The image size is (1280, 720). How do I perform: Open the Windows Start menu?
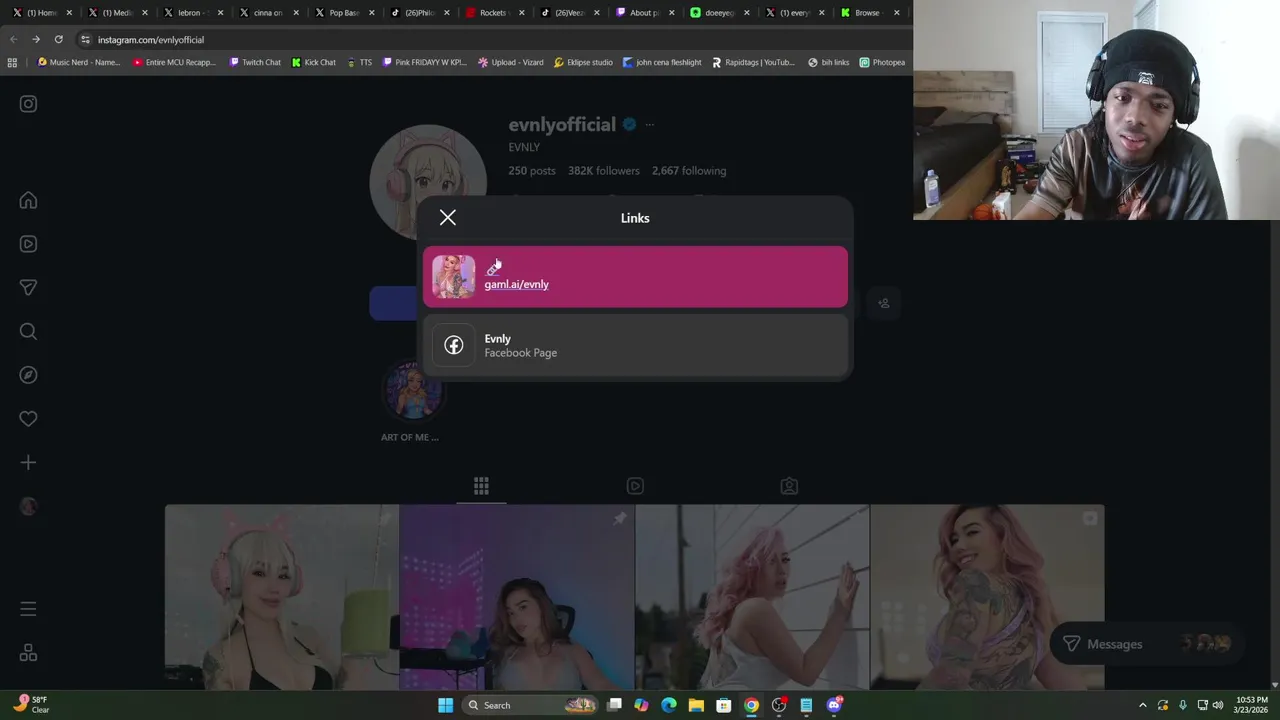(x=445, y=705)
